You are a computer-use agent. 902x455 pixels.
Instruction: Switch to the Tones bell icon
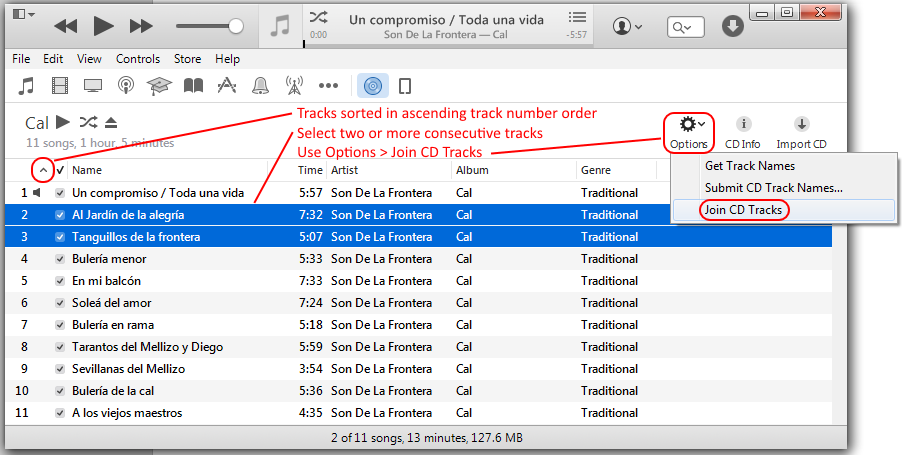(261, 86)
